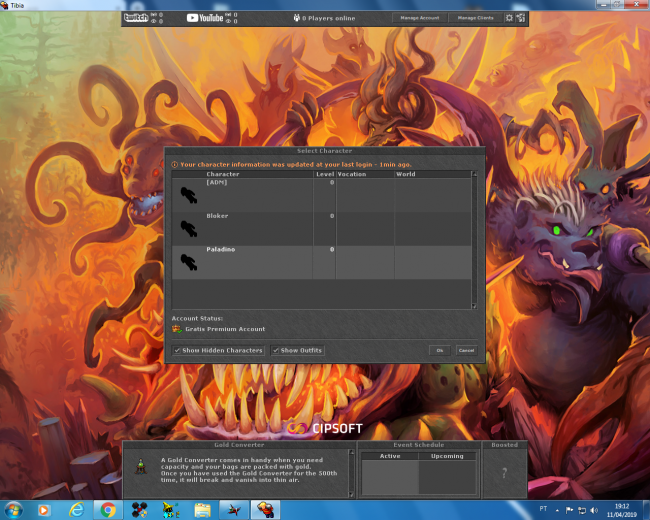Click the Gold Converter item icon
This screenshot has height=520, width=650.
pyautogui.click(x=141, y=467)
